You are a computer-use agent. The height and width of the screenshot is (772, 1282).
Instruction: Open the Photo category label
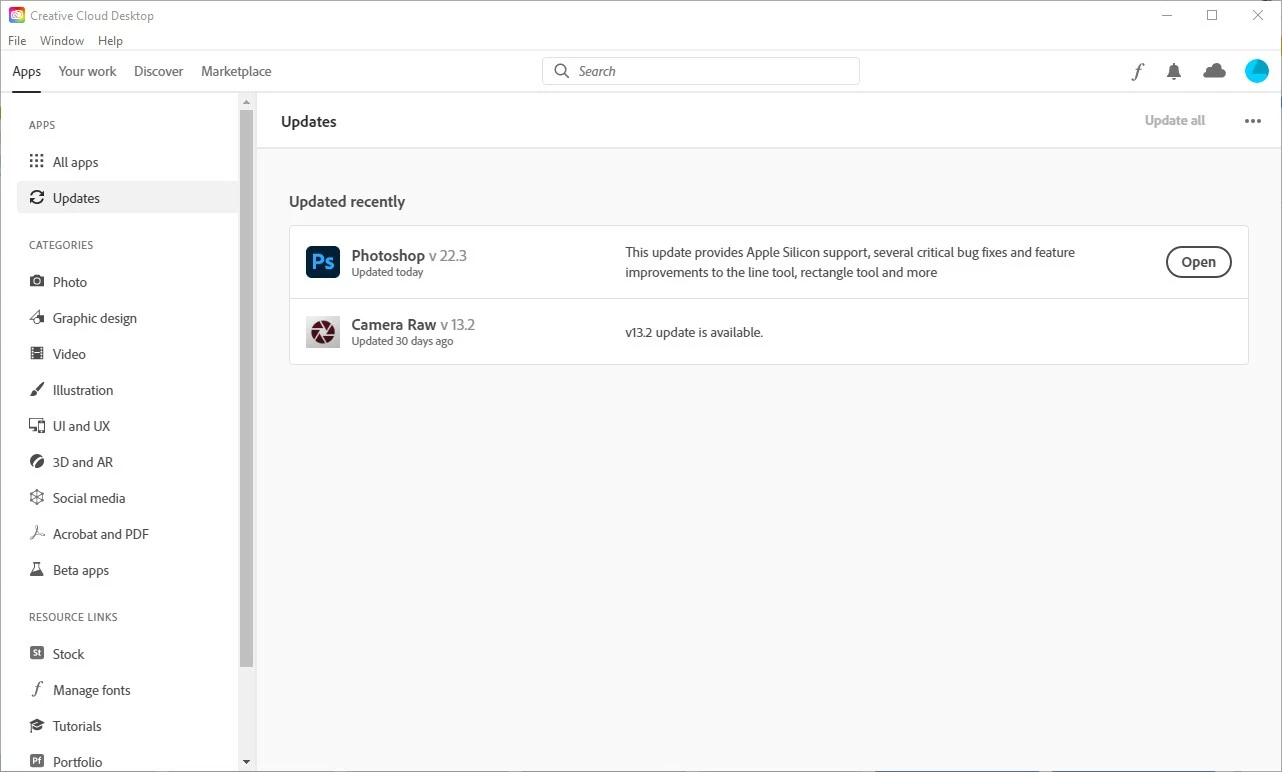click(x=70, y=282)
